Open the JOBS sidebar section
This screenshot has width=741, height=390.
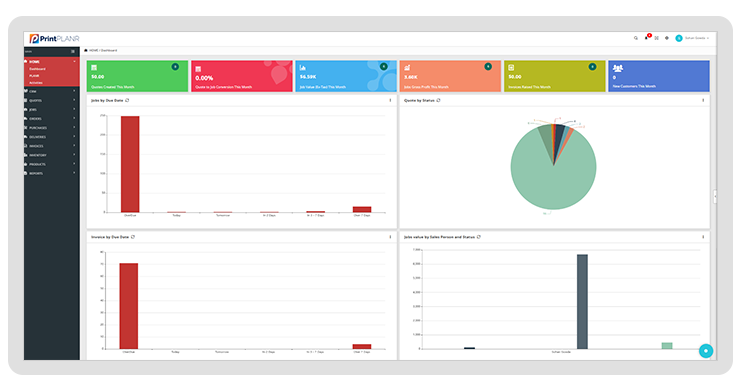point(52,109)
